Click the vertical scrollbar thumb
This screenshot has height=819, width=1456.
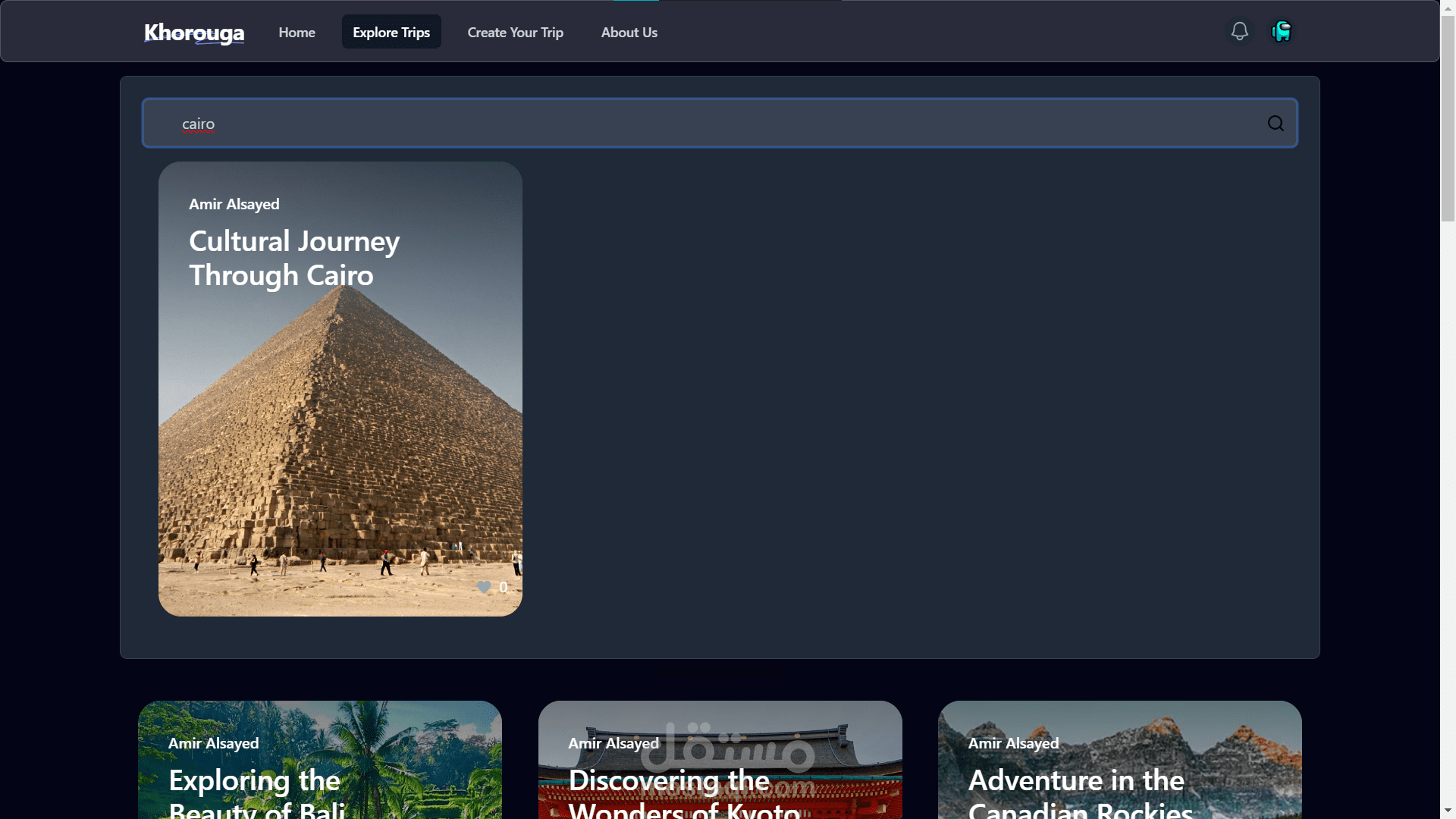[x=1448, y=118]
